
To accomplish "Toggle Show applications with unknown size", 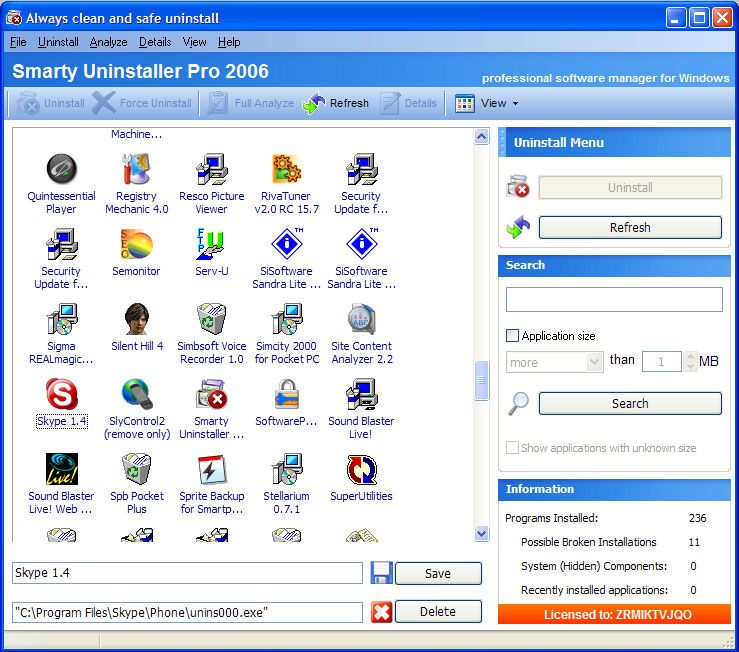I will coord(513,448).
